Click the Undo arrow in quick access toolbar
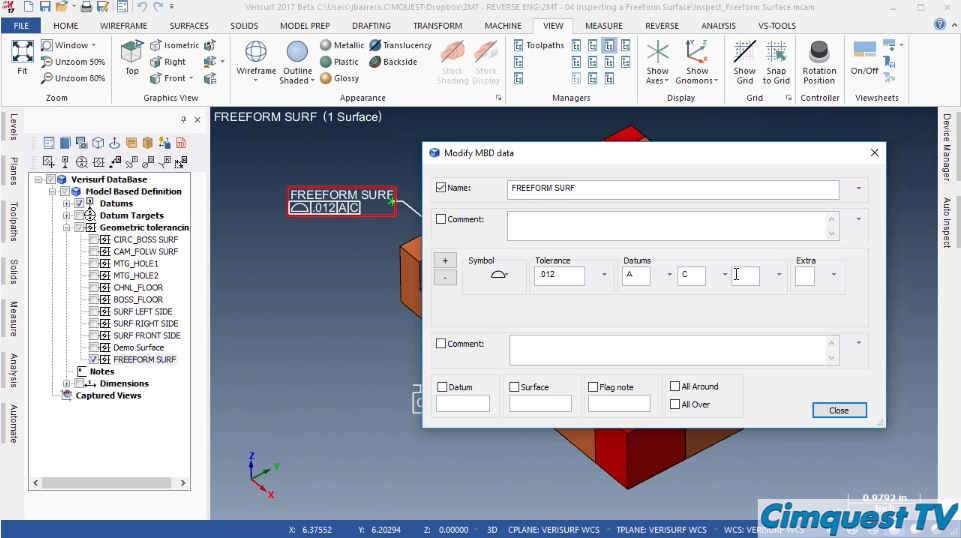 coord(142,7)
